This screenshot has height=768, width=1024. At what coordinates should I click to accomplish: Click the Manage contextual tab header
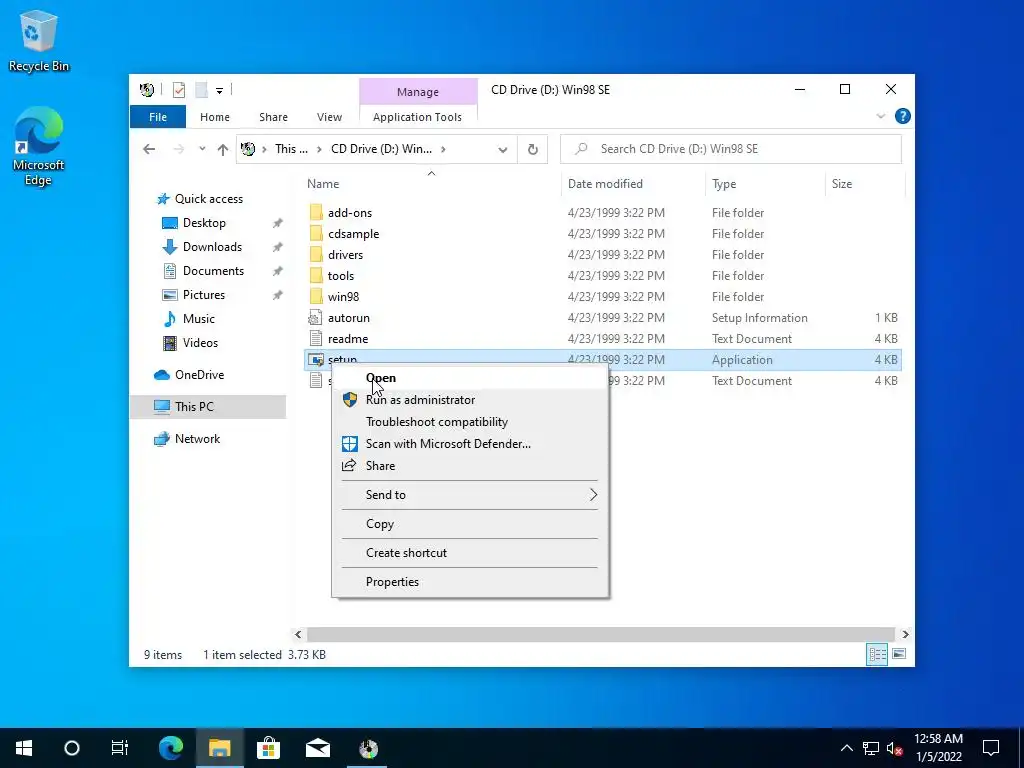point(418,92)
